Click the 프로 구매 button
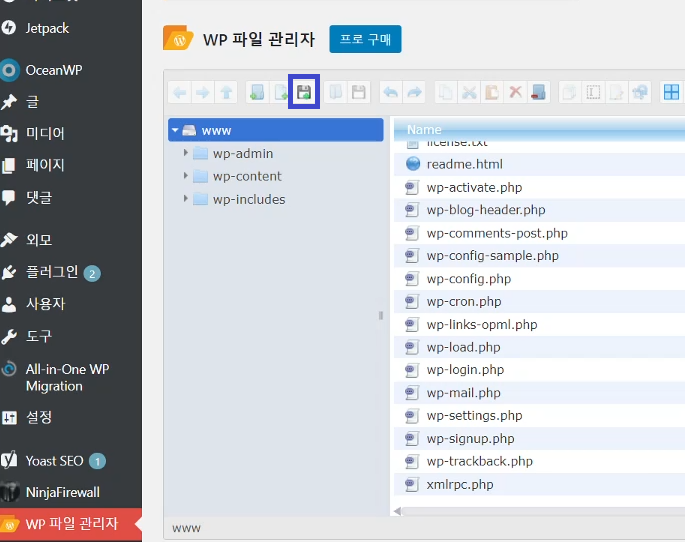 pos(365,39)
